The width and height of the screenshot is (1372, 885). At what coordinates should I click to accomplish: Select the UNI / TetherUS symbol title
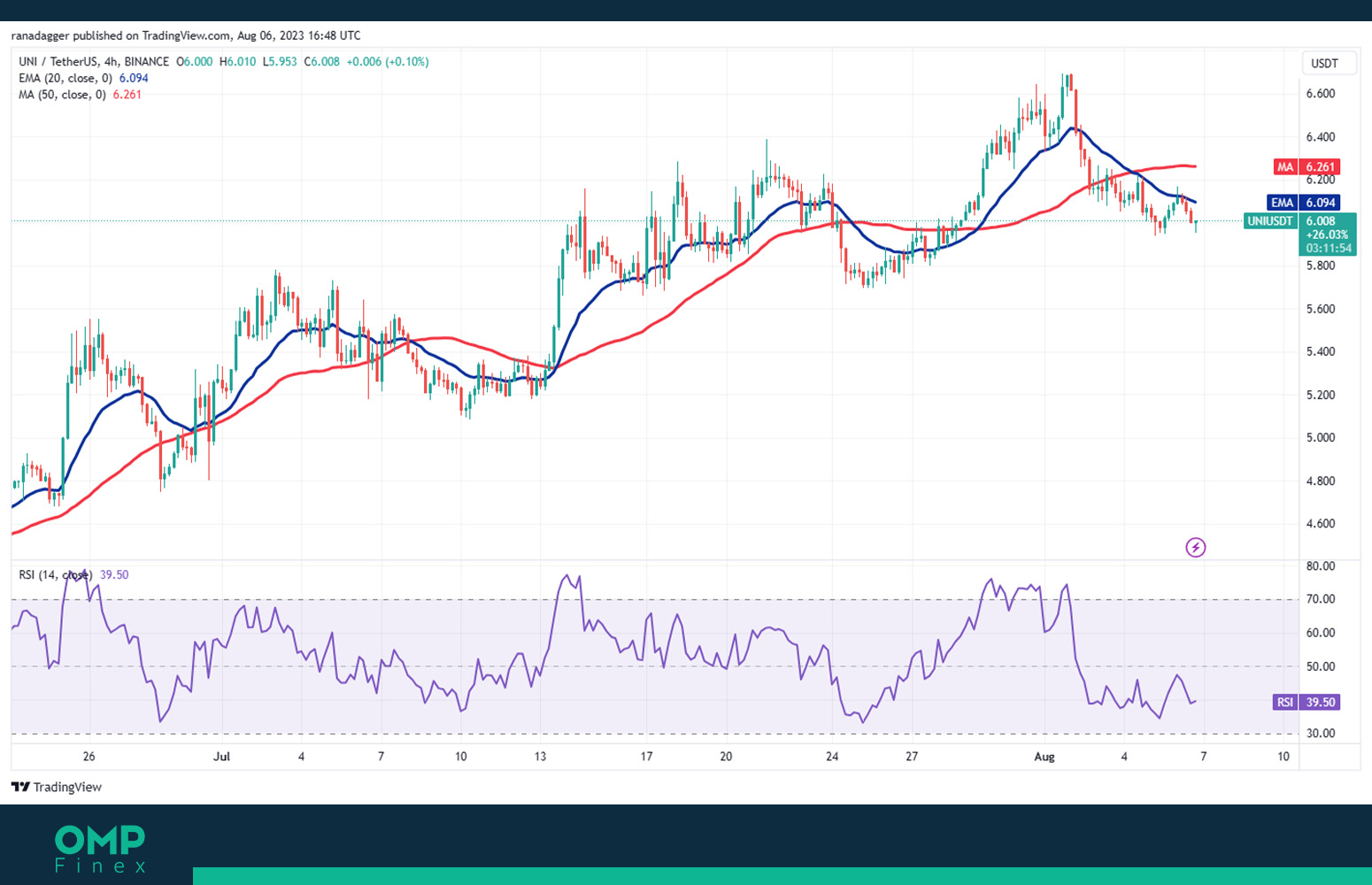(x=58, y=62)
